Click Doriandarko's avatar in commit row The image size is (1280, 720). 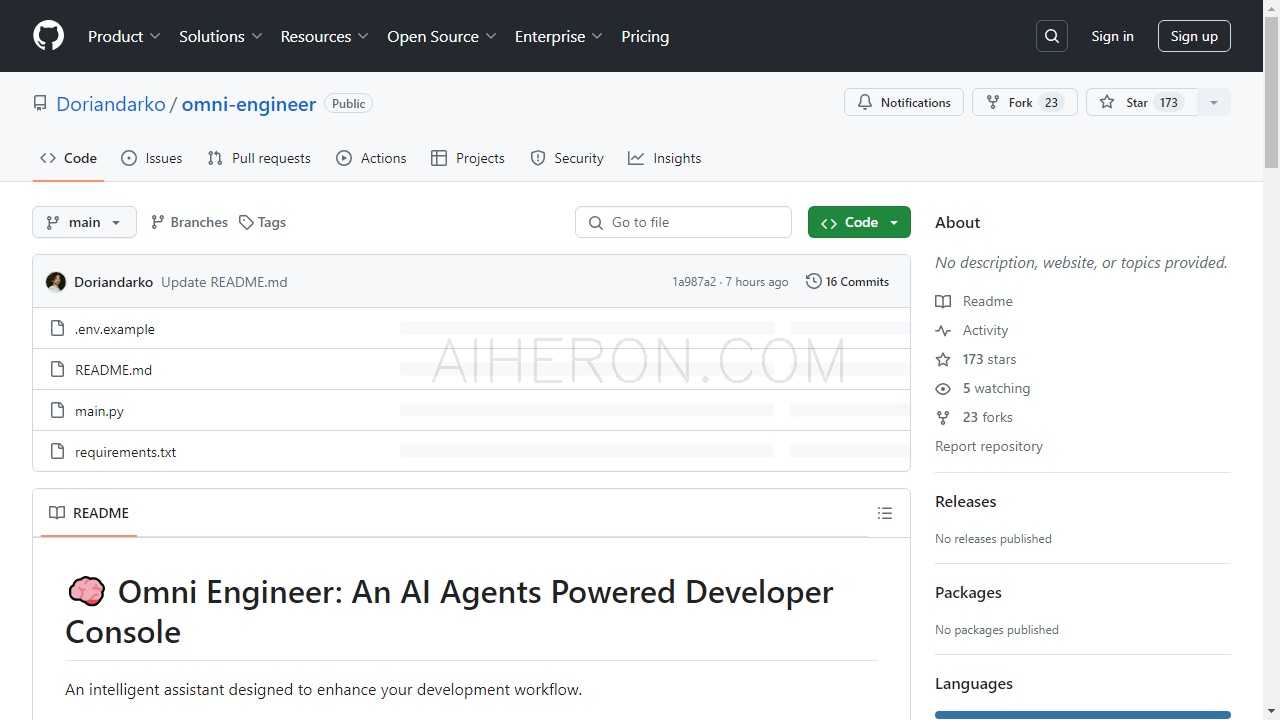56,282
